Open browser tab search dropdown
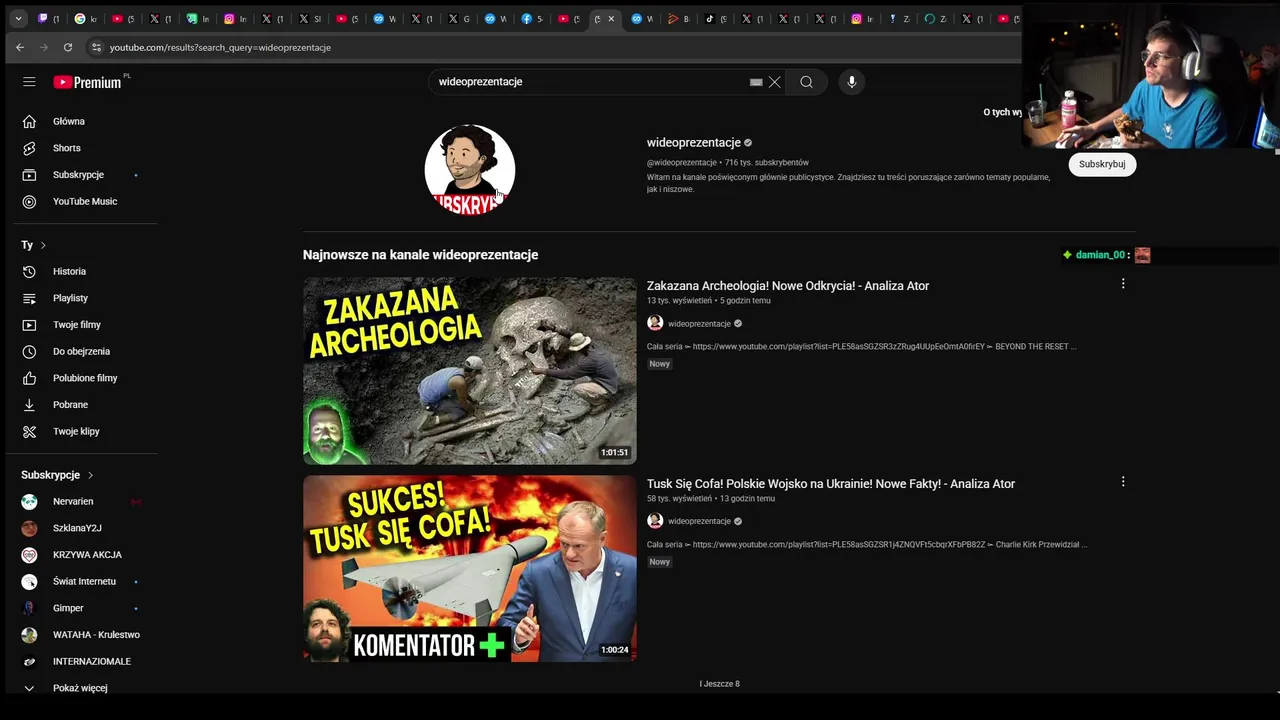The width and height of the screenshot is (1280, 720). [x=18, y=19]
